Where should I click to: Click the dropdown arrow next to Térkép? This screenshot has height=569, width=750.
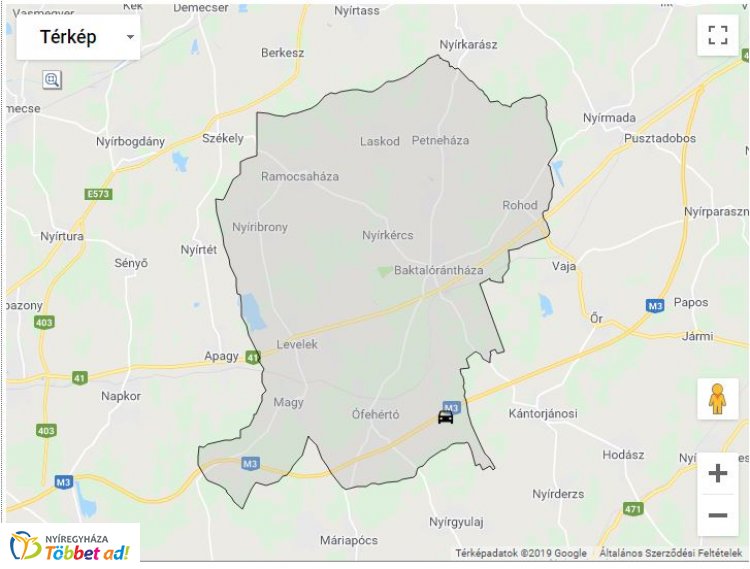tap(130, 37)
